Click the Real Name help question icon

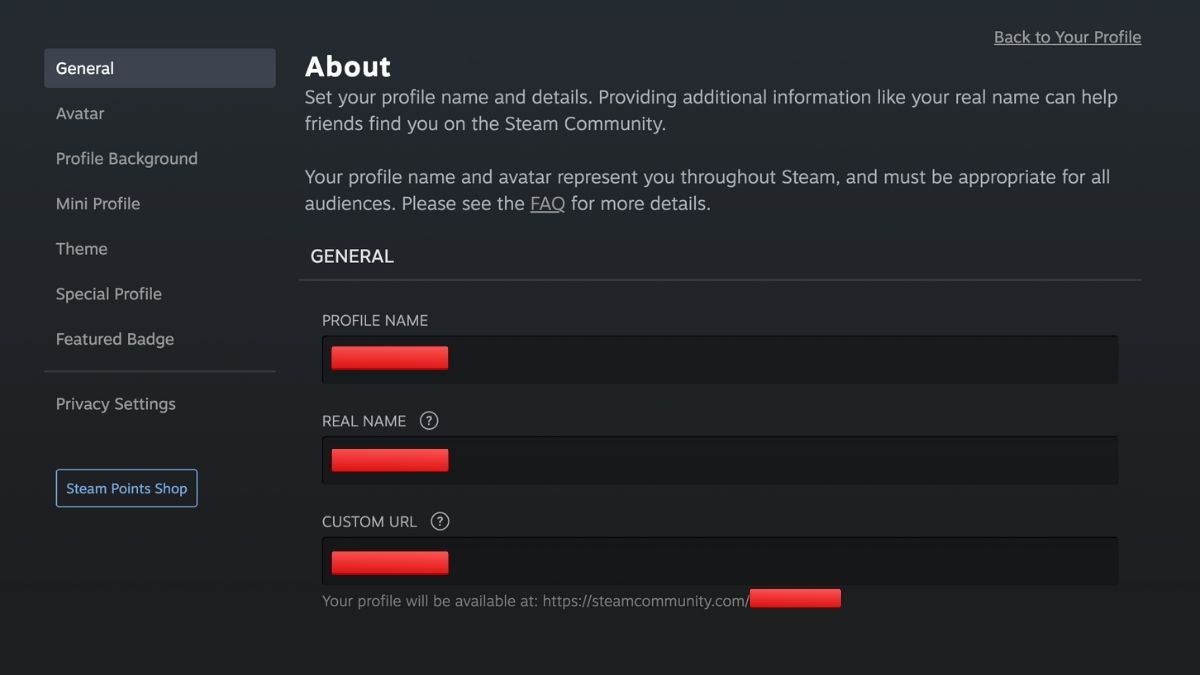tap(429, 421)
